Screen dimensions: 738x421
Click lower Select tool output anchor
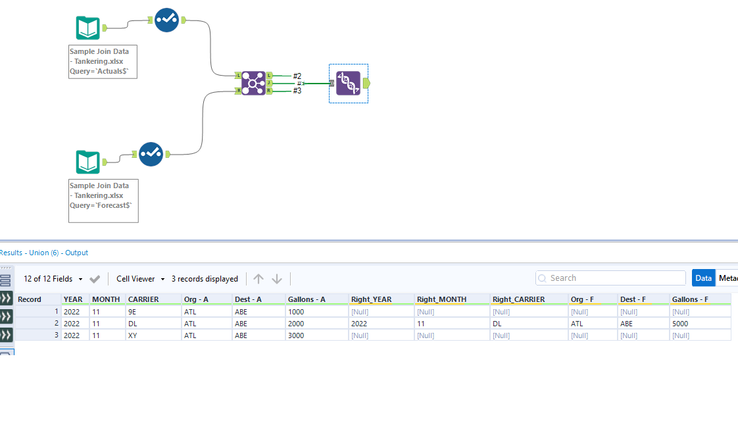coord(168,154)
